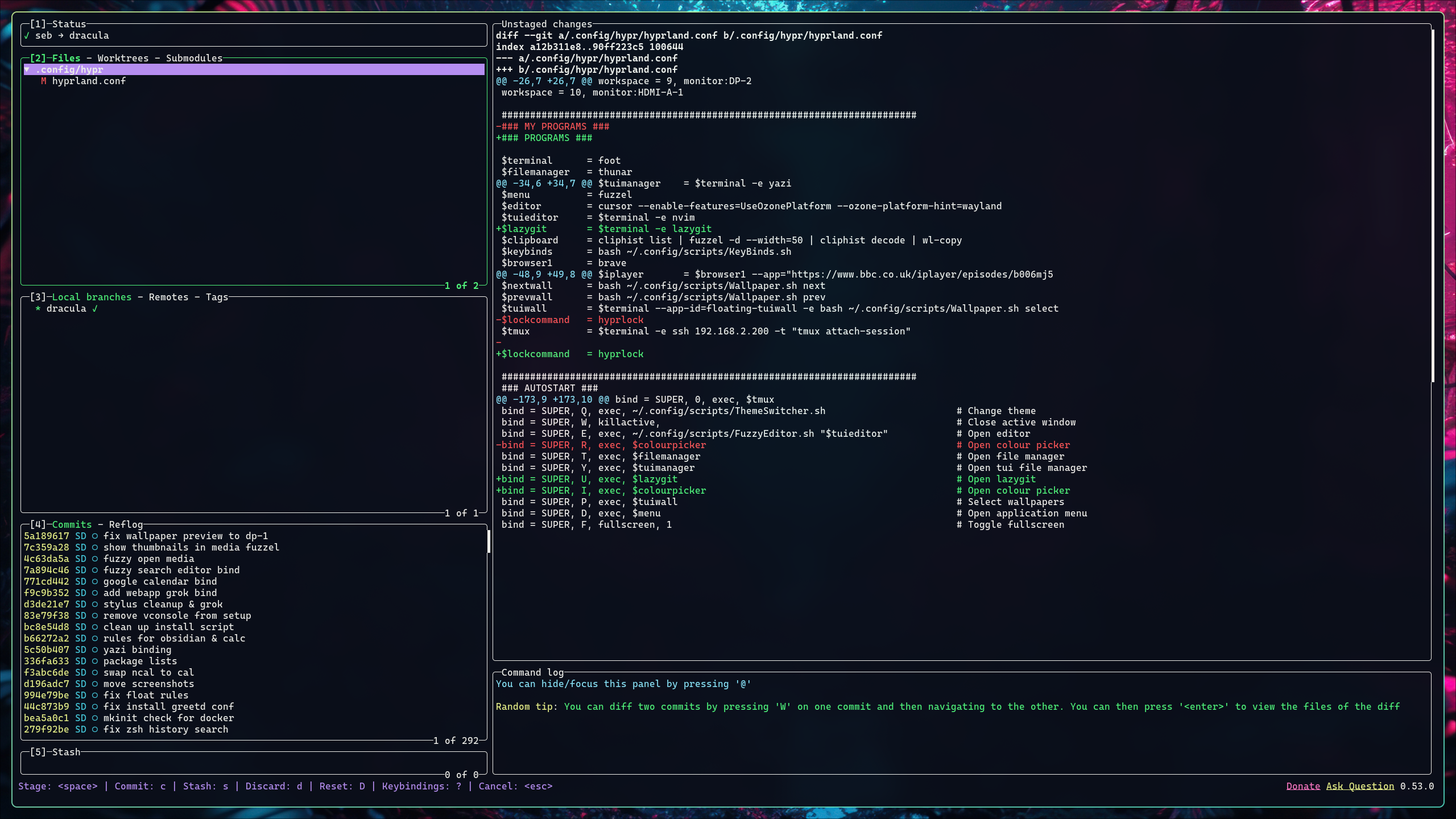The width and height of the screenshot is (1456, 819).
Task: Click the green checkmark after dracula branch
Action: click(95, 308)
